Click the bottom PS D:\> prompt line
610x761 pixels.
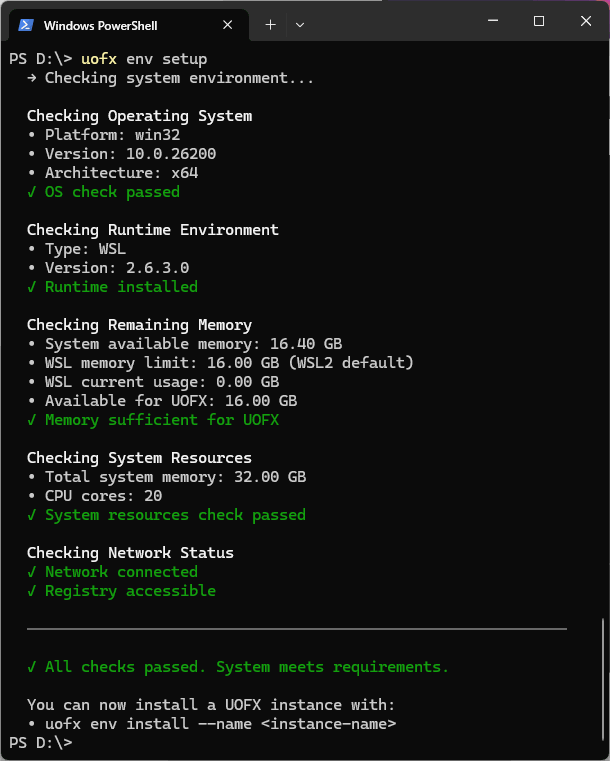(40, 743)
